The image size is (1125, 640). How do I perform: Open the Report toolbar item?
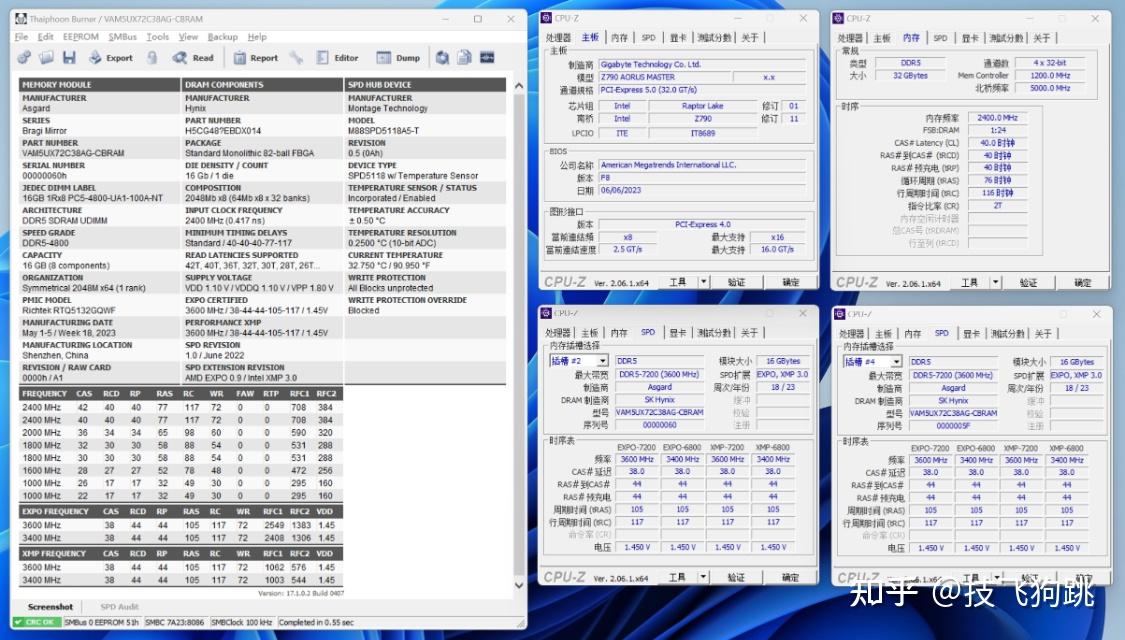[255, 57]
